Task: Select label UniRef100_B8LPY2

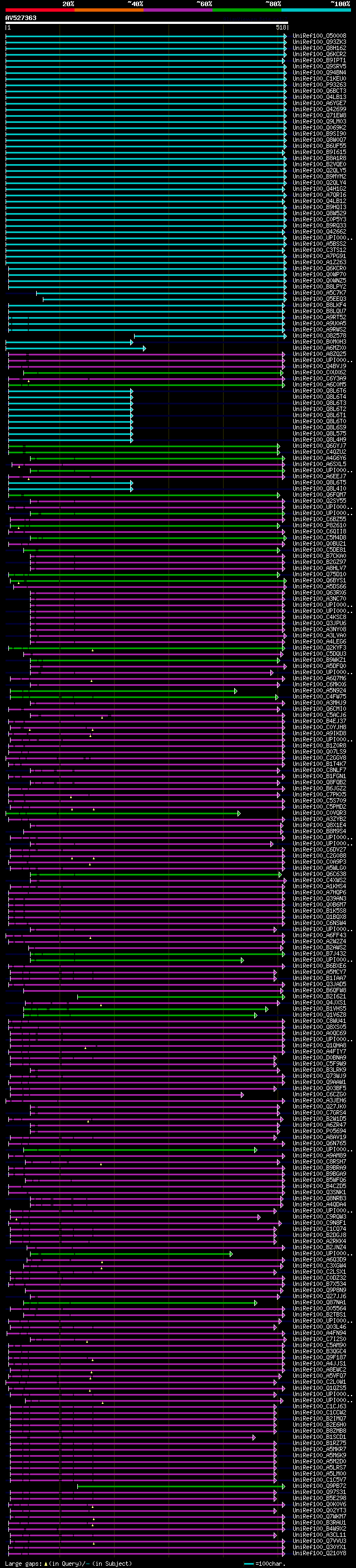Action: tap(319, 286)
